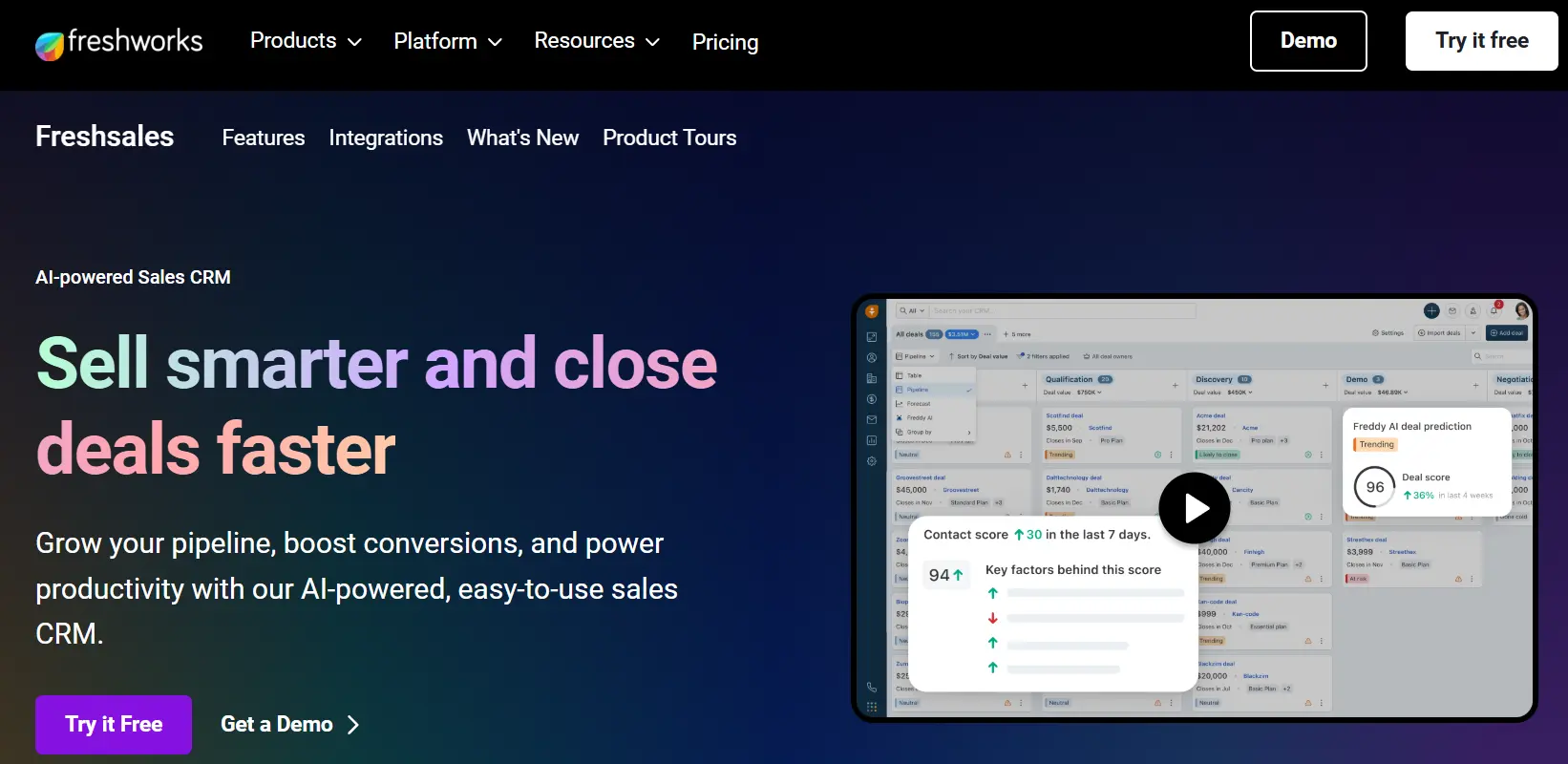Open the Features tab

[264, 138]
